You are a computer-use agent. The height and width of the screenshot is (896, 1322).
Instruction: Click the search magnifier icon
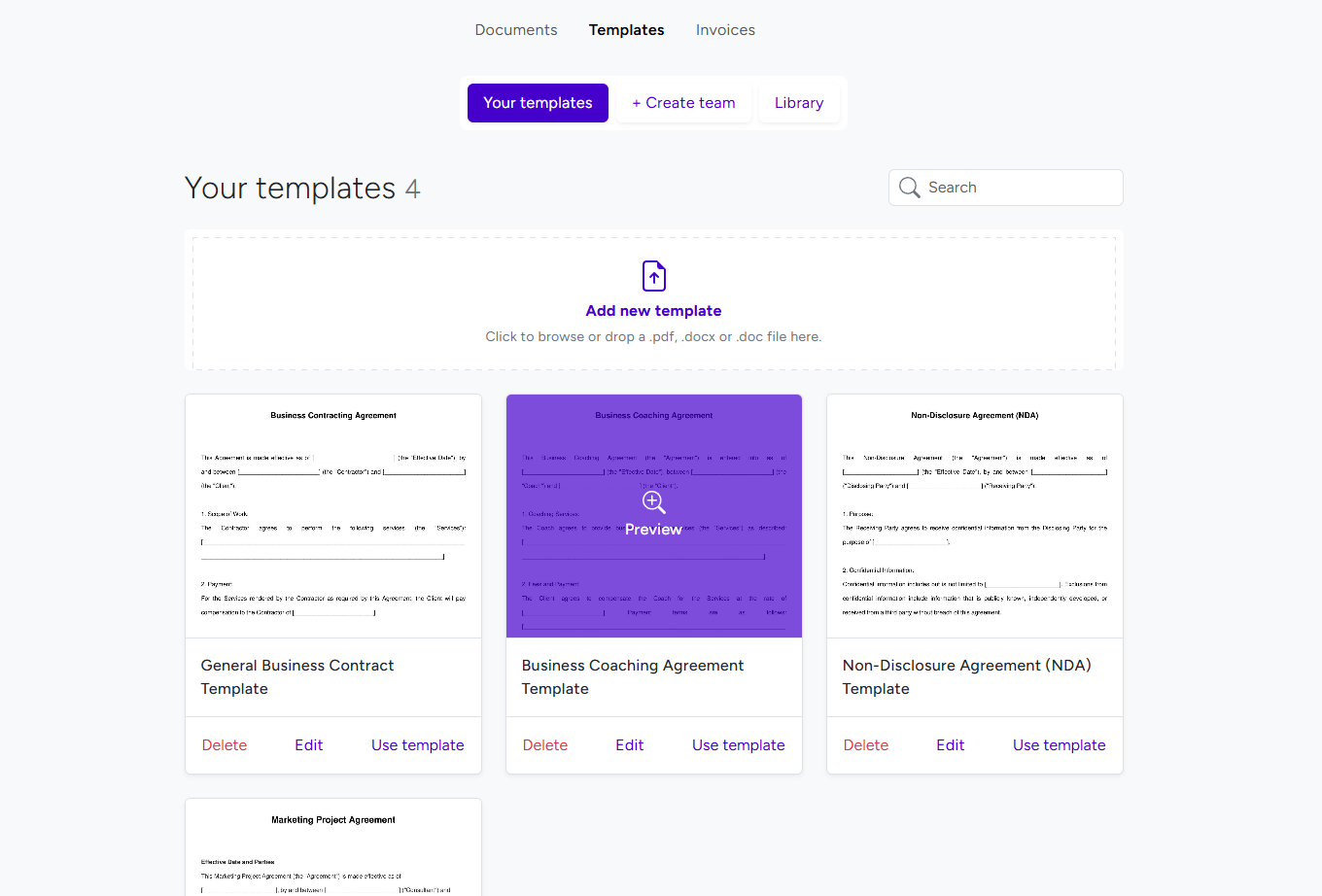[909, 187]
